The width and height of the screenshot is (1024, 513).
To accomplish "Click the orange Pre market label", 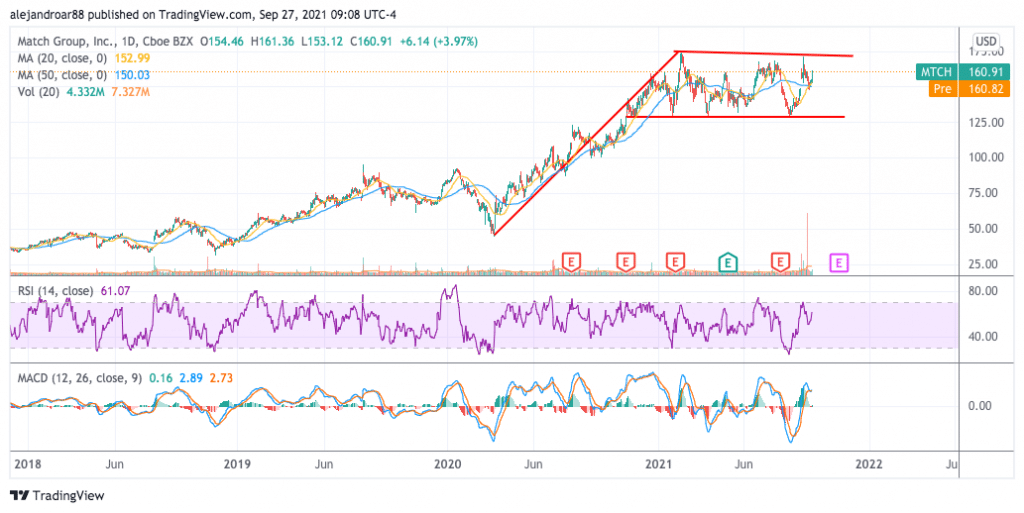I will 943,89.
